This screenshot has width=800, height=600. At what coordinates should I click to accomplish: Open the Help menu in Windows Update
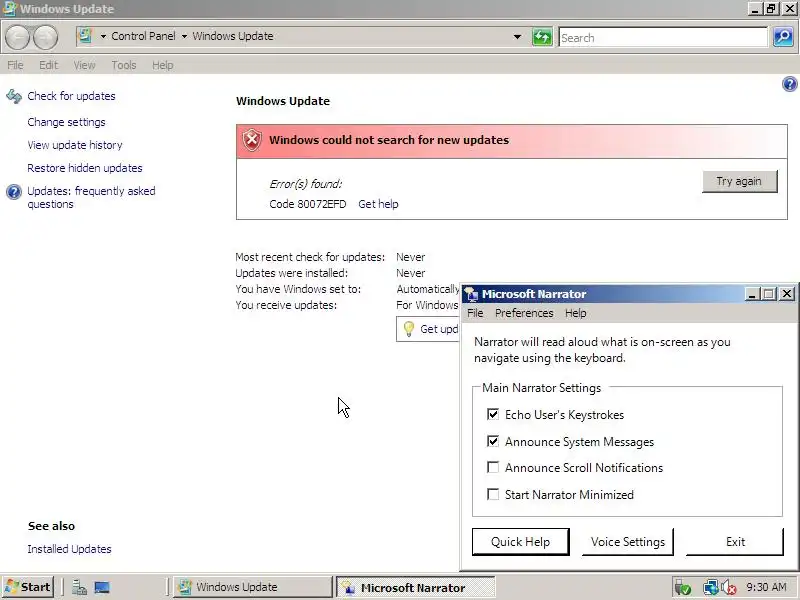click(163, 65)
